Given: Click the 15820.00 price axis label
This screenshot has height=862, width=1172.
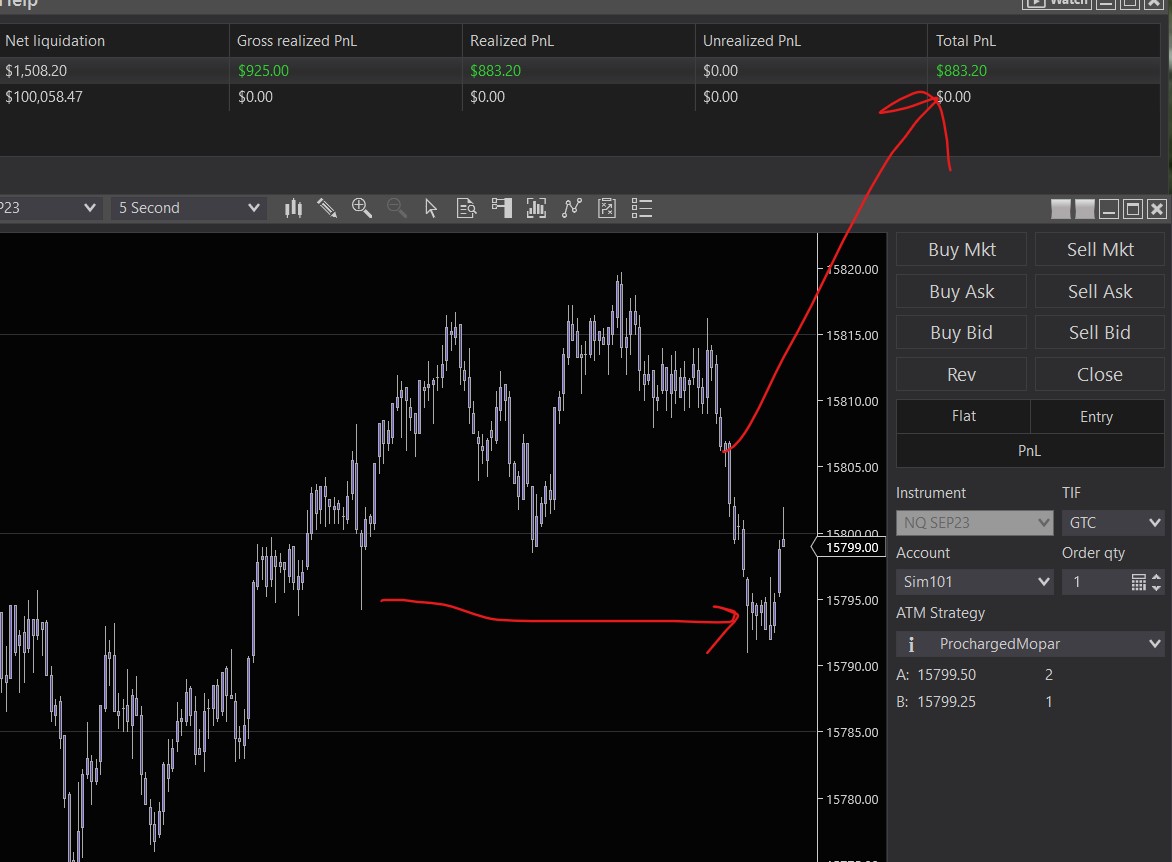Looking at the screenshot, I should point(852,269).
